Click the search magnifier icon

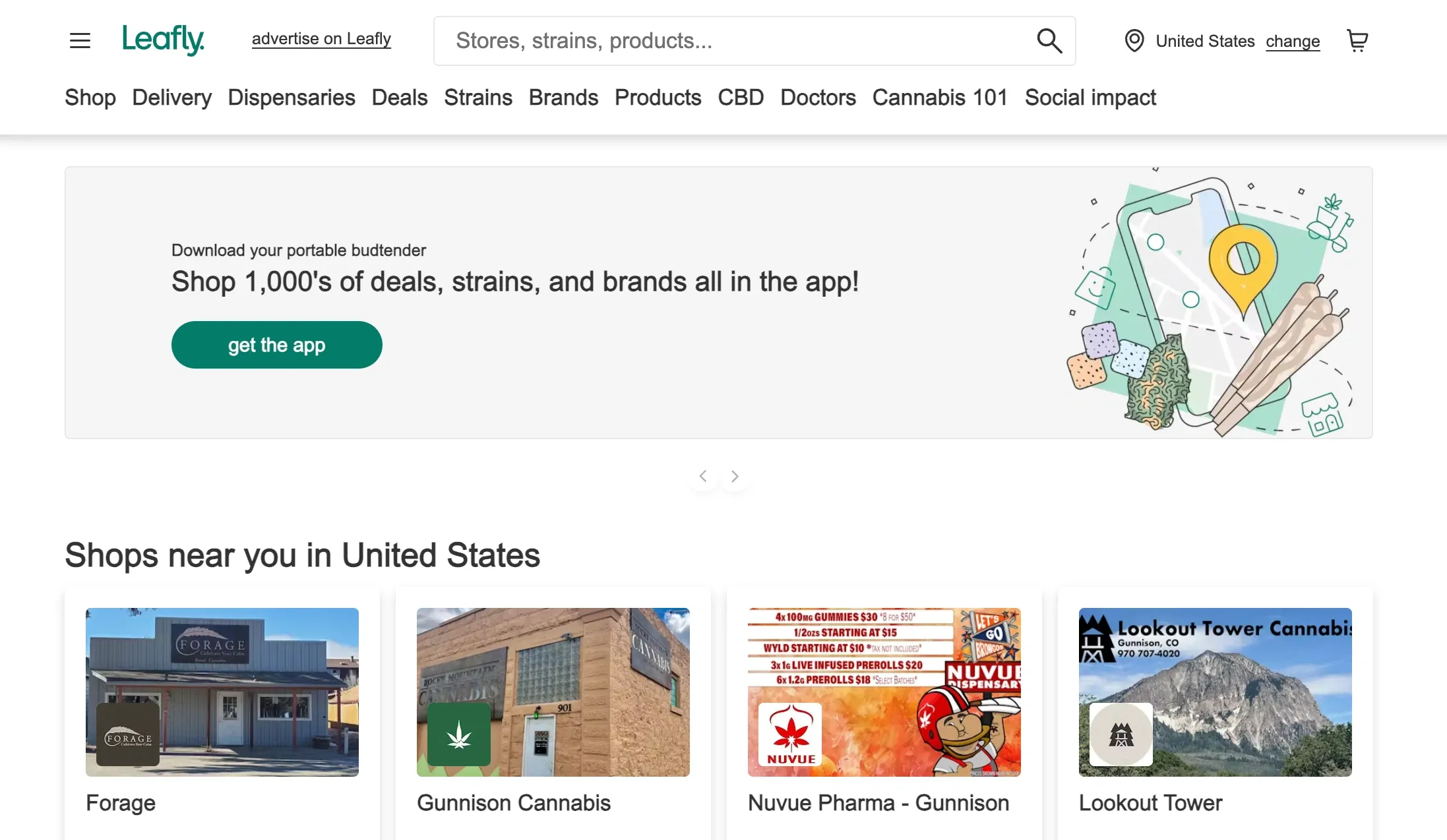coord(1049,41)
